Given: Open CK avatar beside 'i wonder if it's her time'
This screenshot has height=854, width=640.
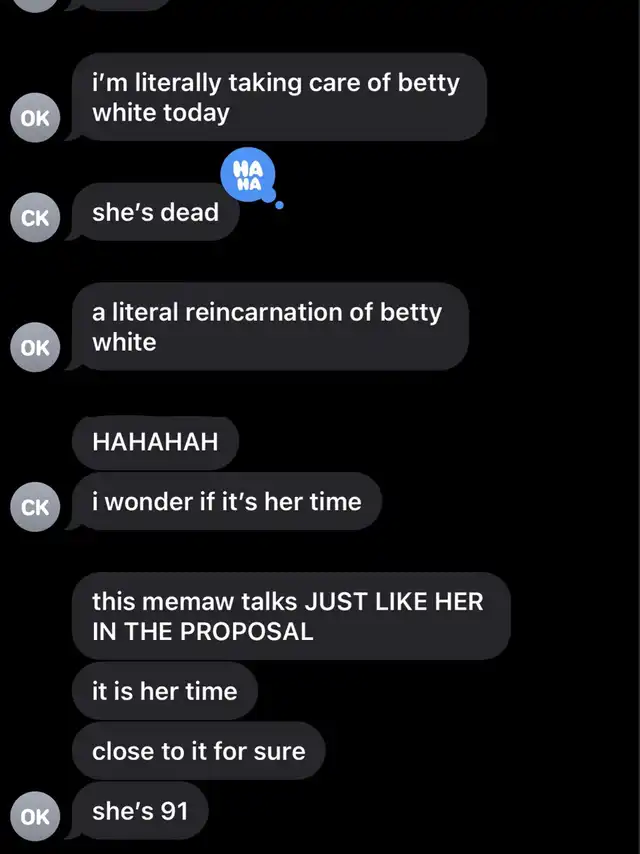Looking at the screenshot, I should click(35, 507).
